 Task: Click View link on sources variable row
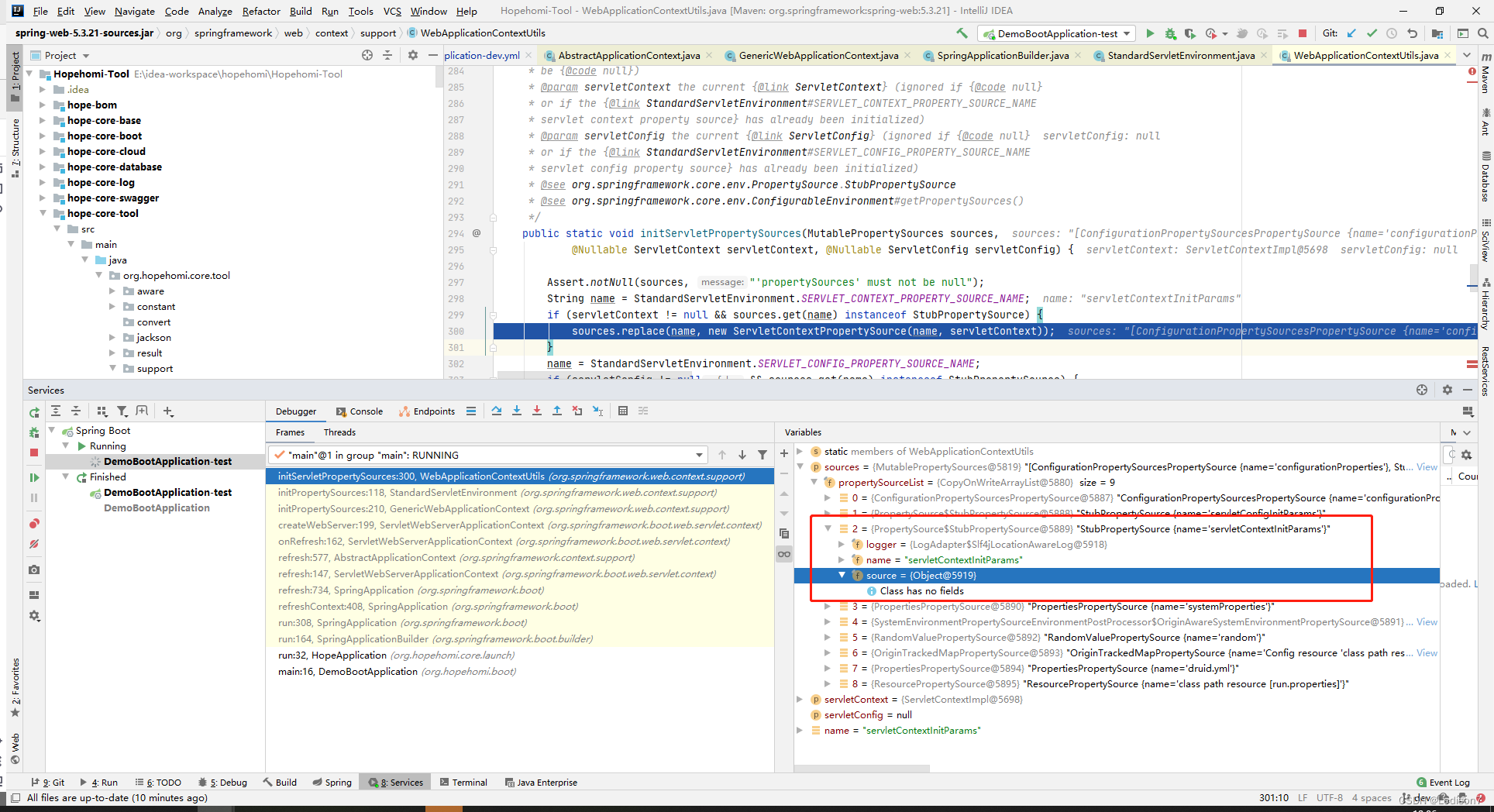click(1427, 466)
